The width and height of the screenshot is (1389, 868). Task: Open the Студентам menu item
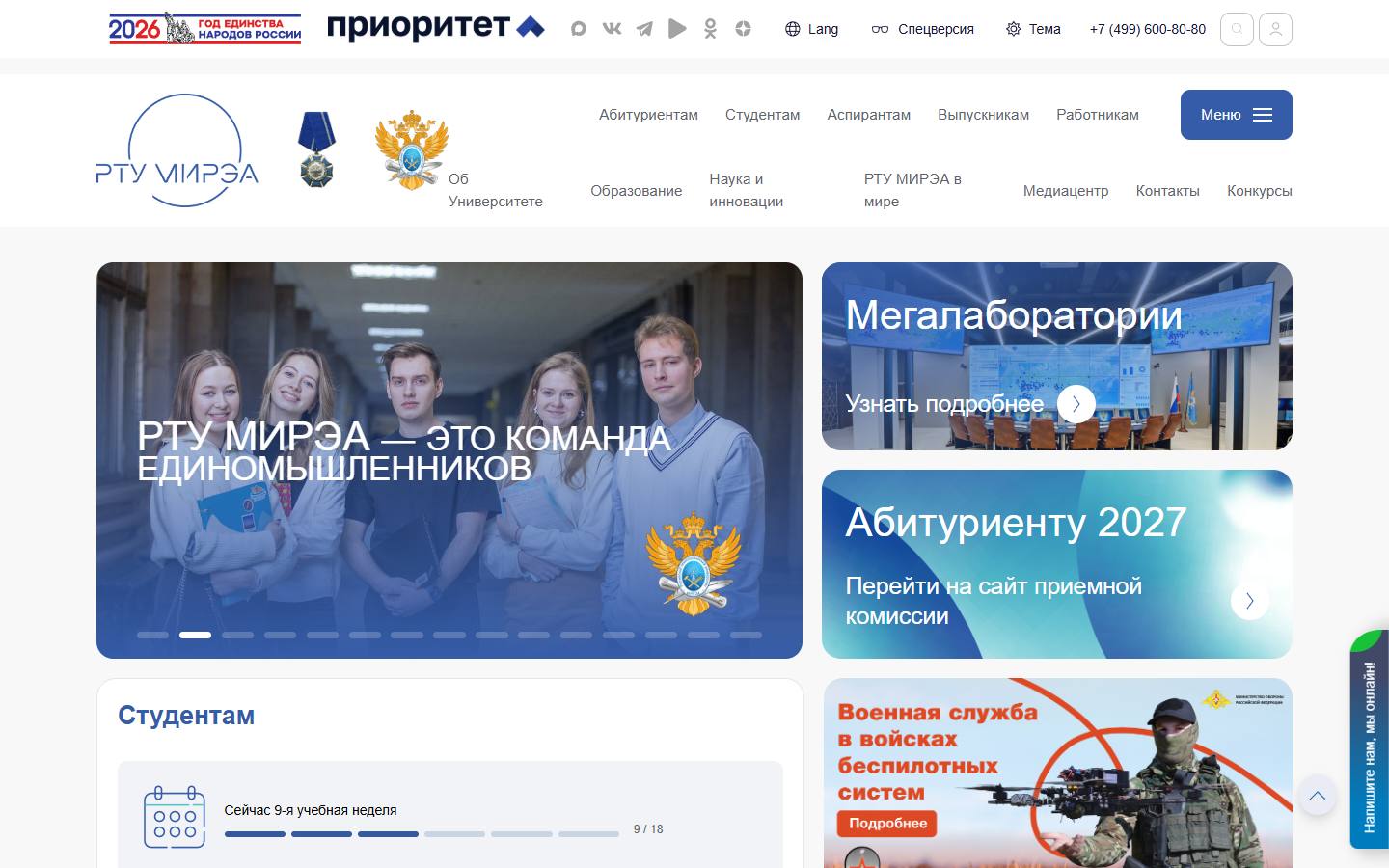pyautogui.click(x=762, y=115)
